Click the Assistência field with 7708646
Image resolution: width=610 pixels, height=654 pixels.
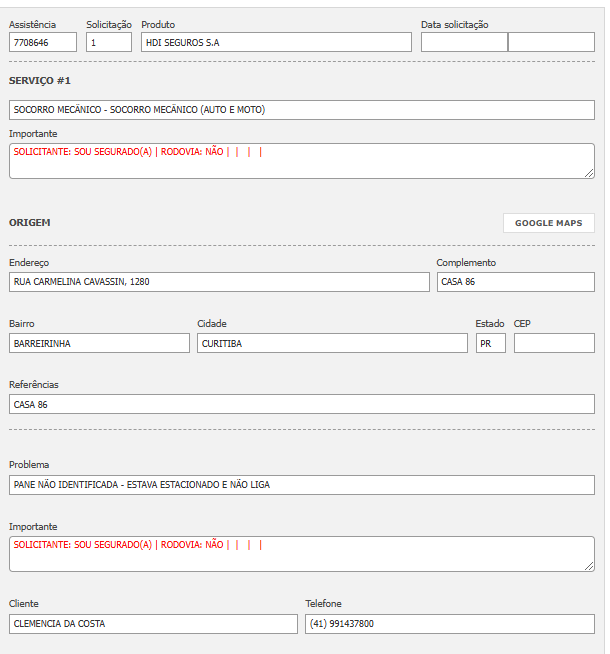pyautogui.click(x=43, y=42)
